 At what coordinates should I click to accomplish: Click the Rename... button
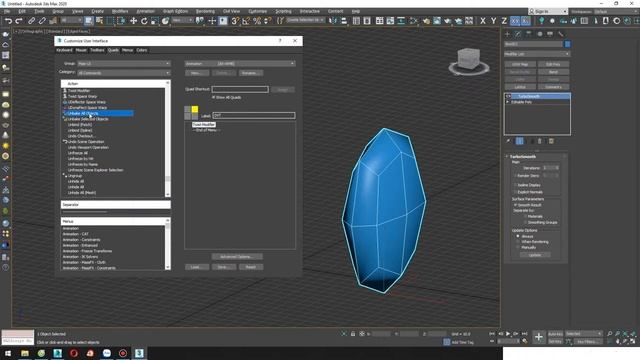pyautogui.click(x=251, y=73)
